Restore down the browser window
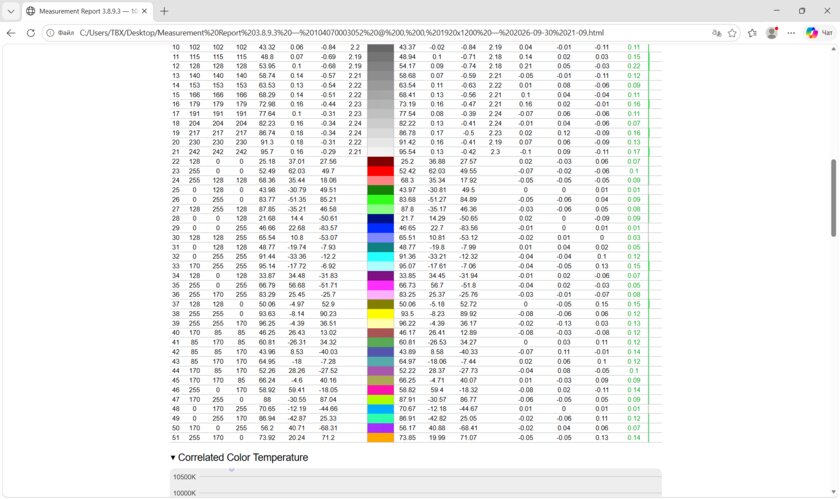840x499 pixels. 802,11
